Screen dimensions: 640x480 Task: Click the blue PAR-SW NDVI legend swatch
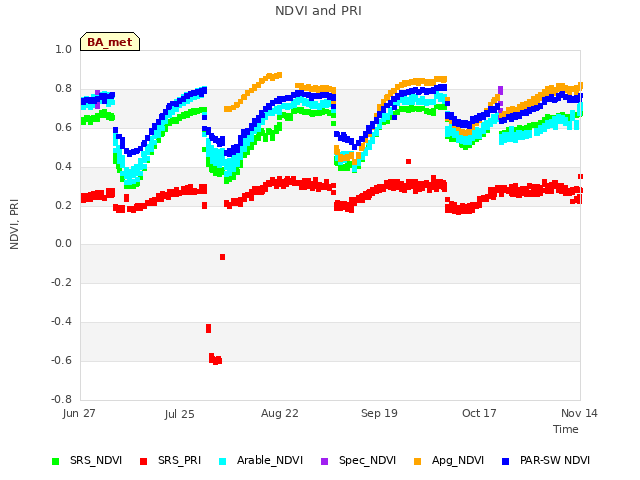(x=505, y=461)
